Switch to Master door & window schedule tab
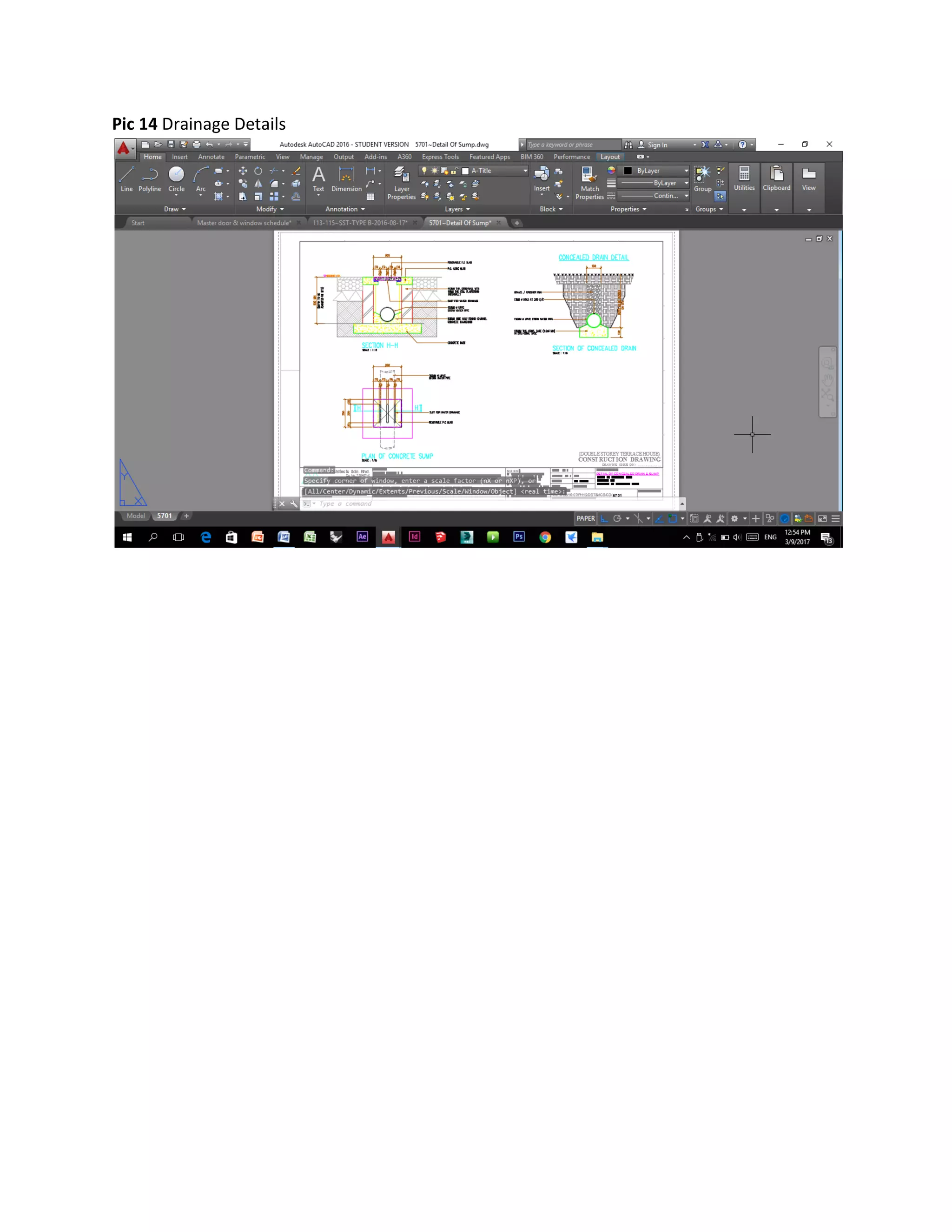Viewport: 952px width, 1232px height. (x=244, y=223)
